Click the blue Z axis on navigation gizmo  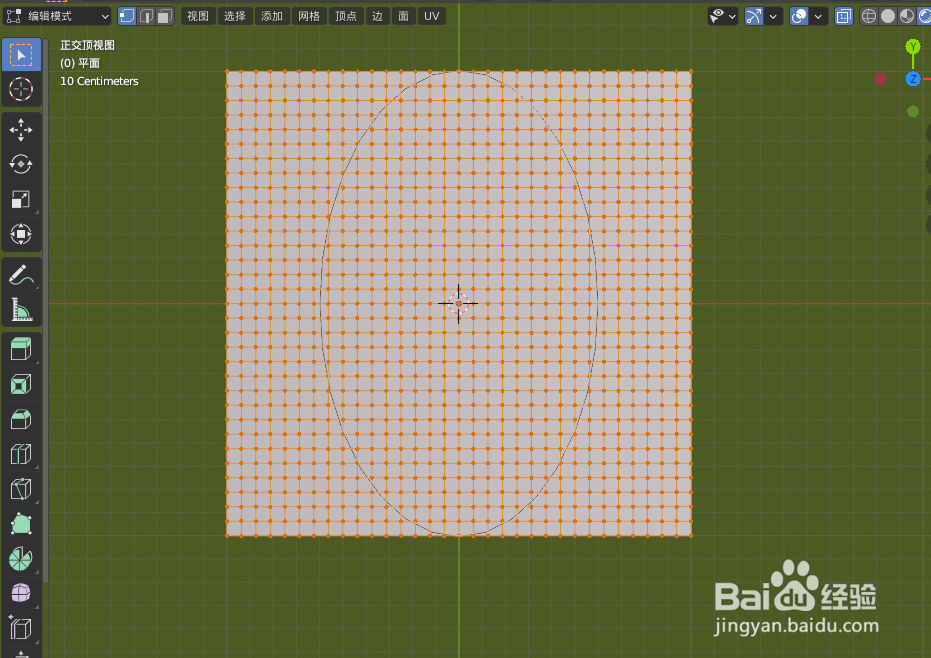click(913, 79)
